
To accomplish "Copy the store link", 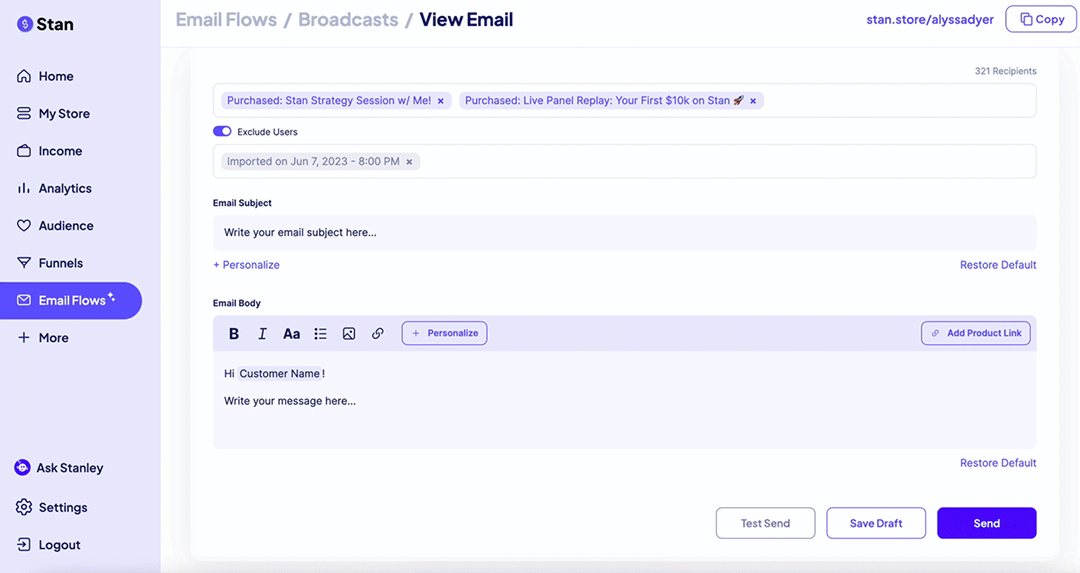I will pyautogui.click(x=1041, y=19).
